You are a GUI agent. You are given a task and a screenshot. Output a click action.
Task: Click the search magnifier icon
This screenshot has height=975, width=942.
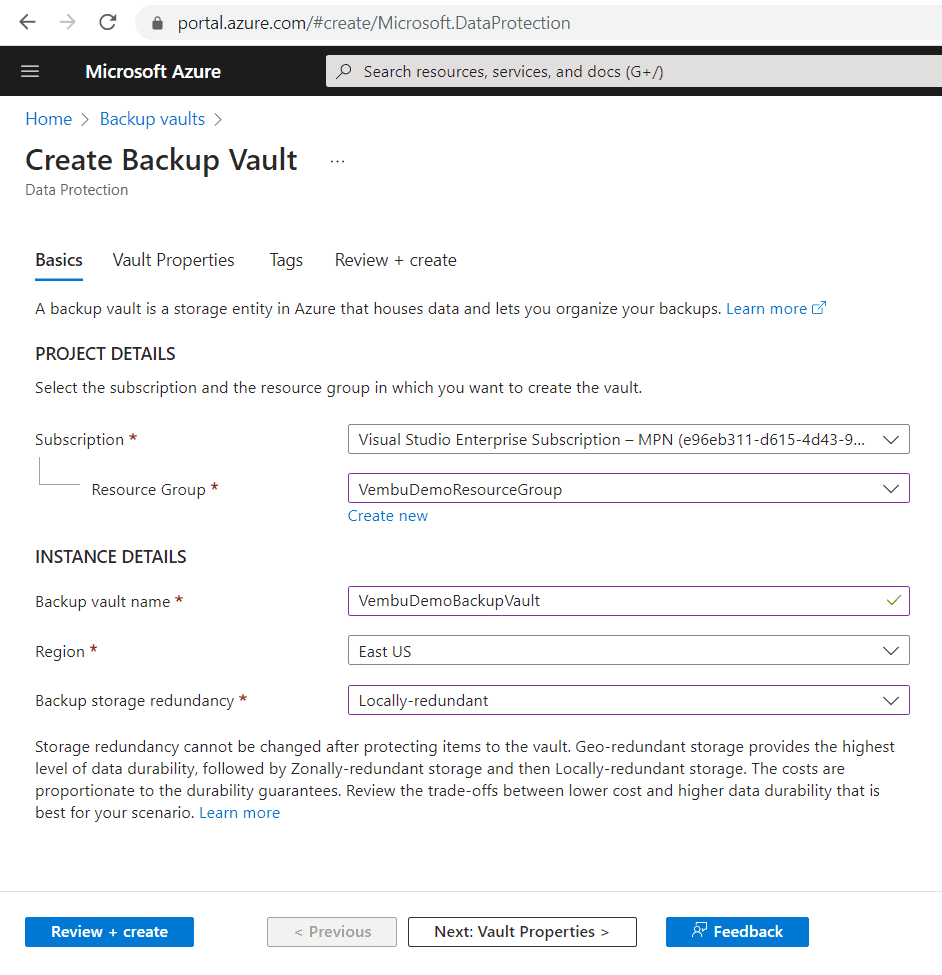[x=343, y=71]
